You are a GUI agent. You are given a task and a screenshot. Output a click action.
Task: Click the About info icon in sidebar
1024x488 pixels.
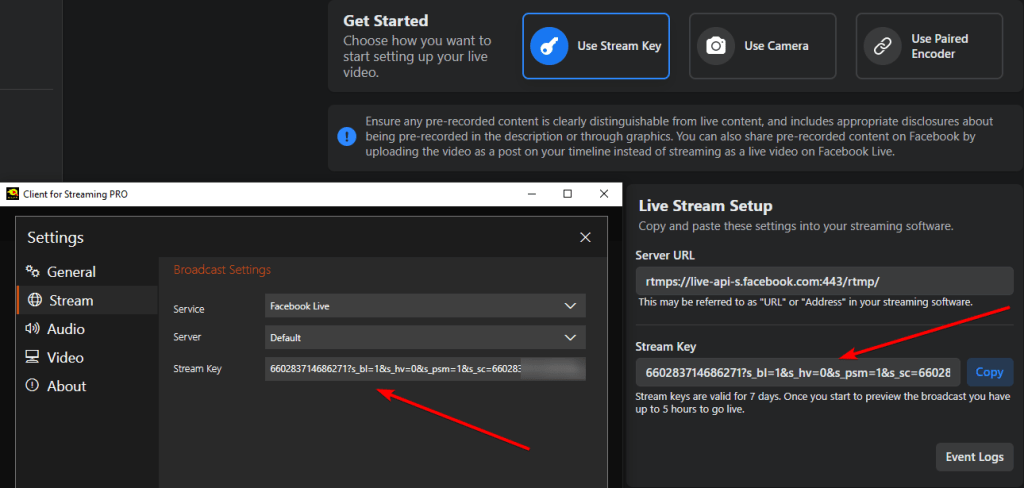33,386
